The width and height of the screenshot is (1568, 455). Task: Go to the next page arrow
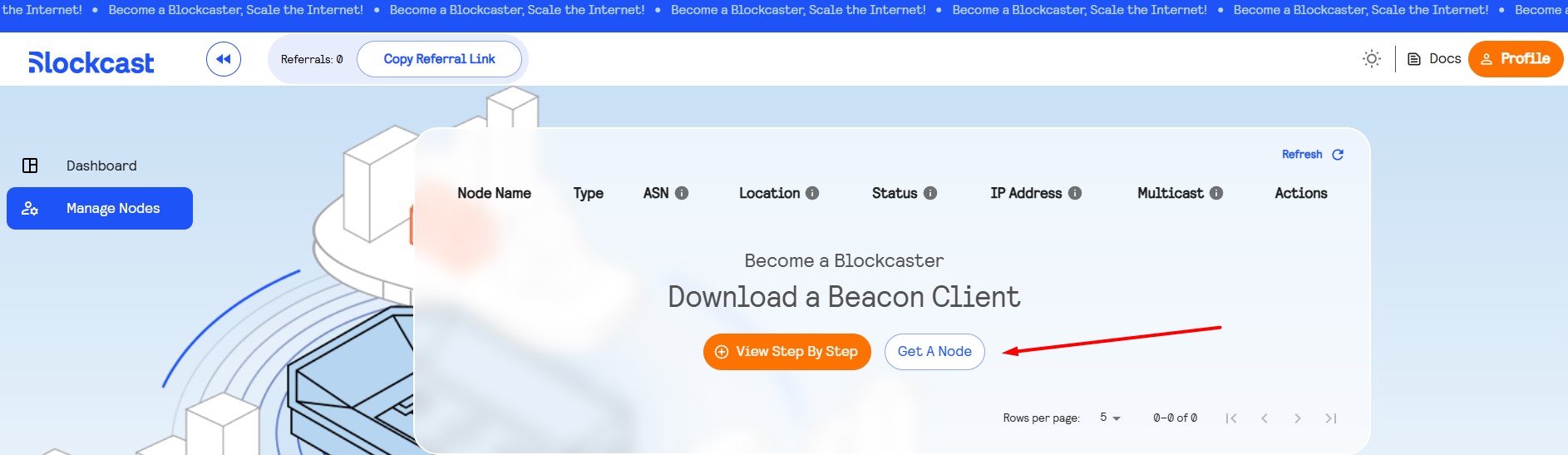[x=1298, y=418]
